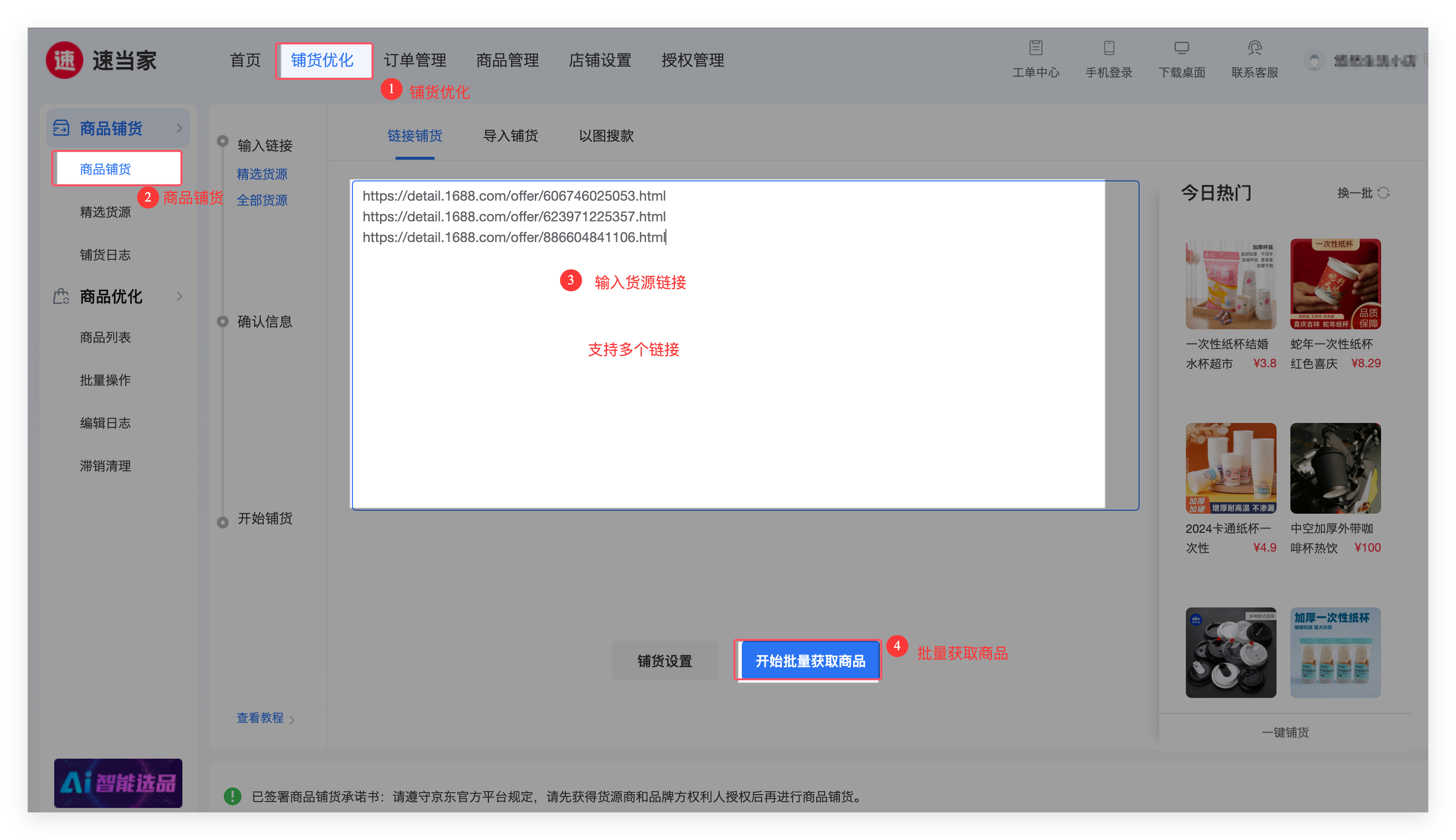This screenshot has width=1456, height=840.
Task: Select the 开始铺货 step marker
Action: coord(223,523)
